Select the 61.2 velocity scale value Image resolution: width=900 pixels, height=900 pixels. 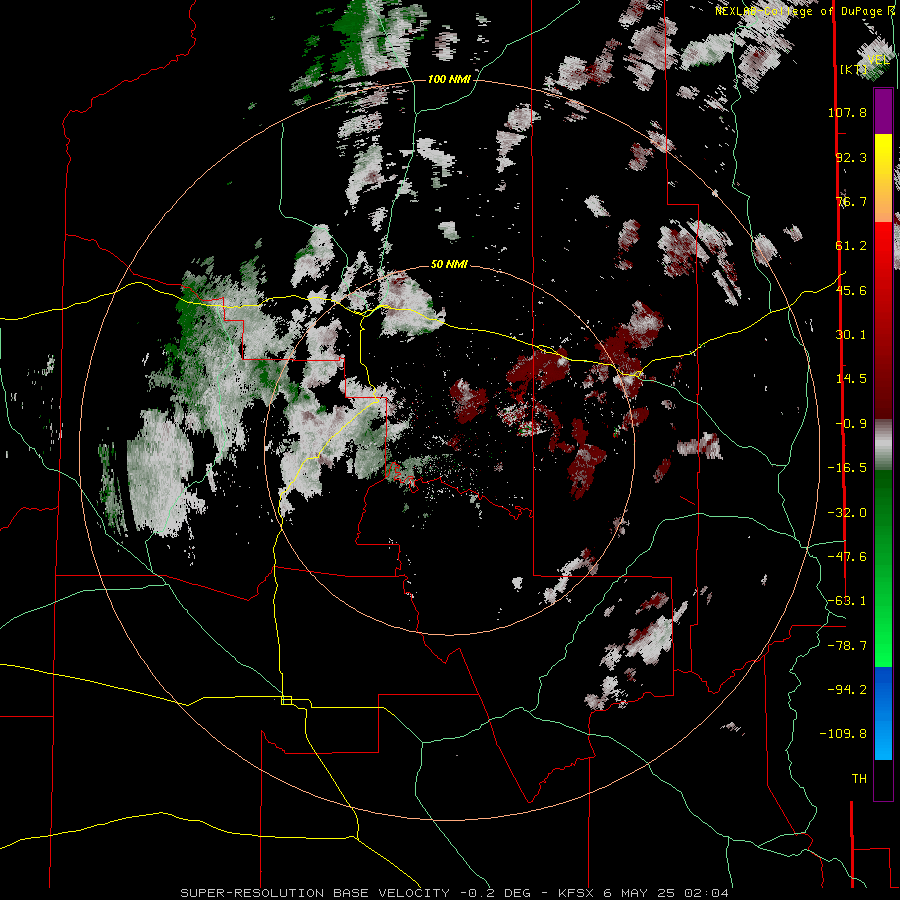851,246
